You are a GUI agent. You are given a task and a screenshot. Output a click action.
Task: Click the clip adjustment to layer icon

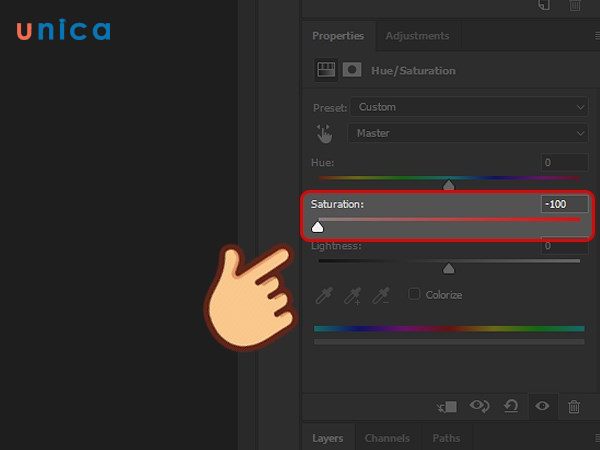447,406
